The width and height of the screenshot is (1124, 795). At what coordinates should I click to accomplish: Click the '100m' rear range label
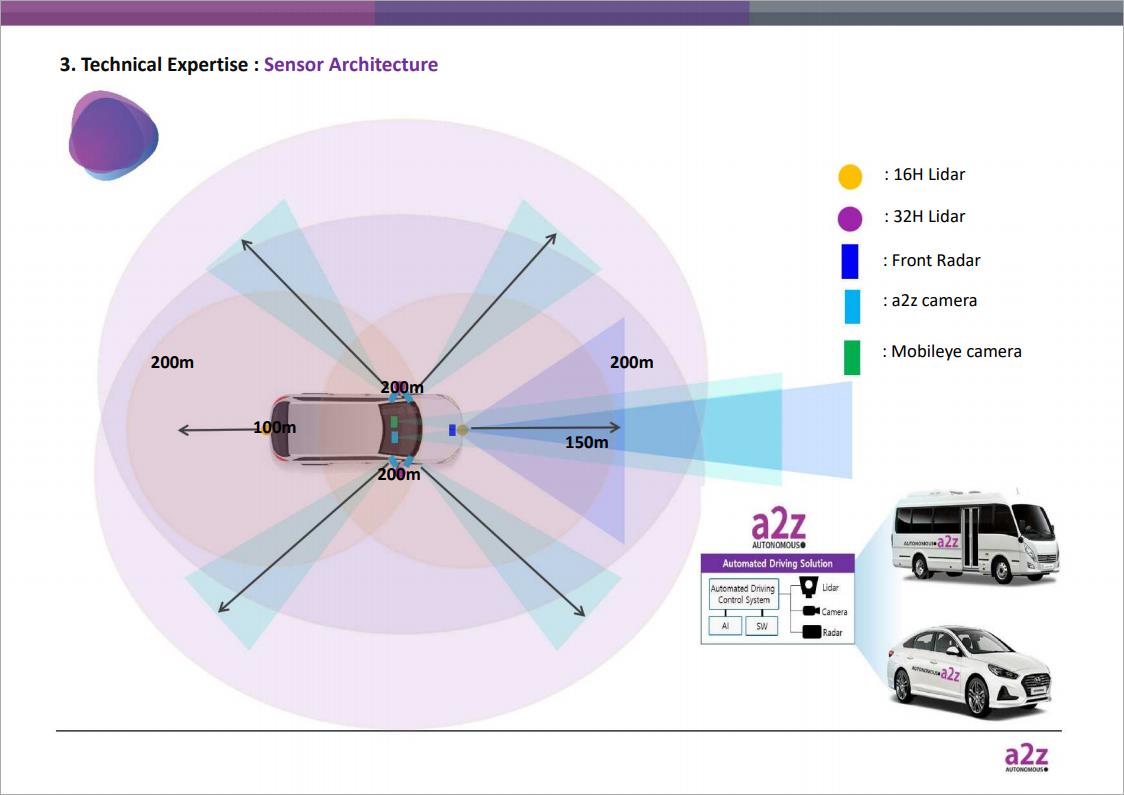275,427
